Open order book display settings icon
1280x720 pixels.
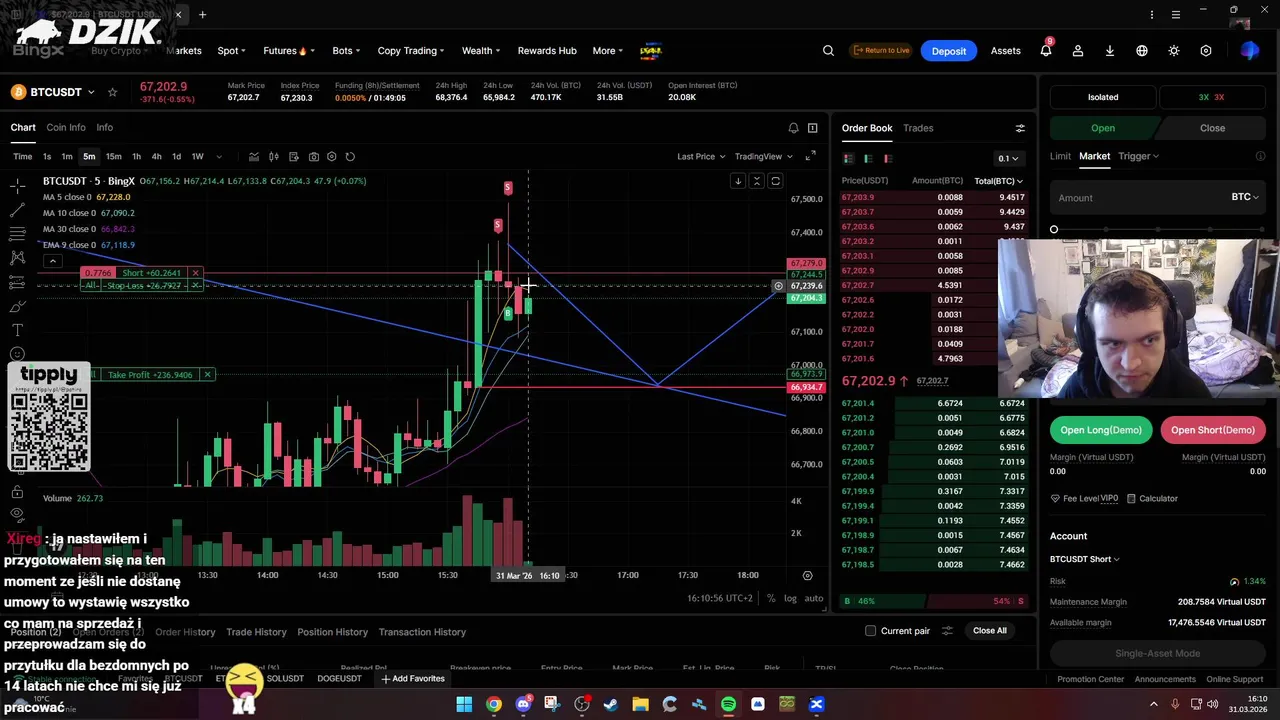point(1020,128)
